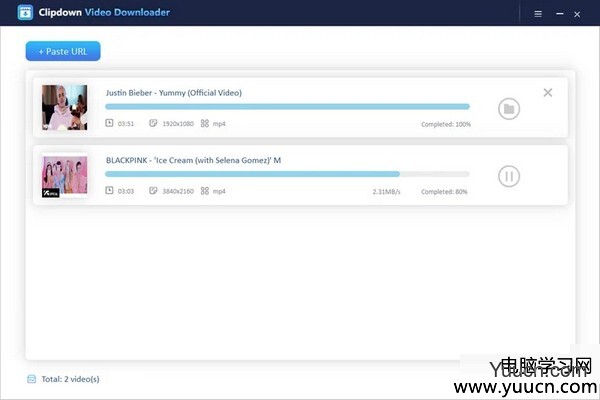Select the title 'Justin Bieber - Yummy (Official Video)'
This screenshot has height=400, width=600.
pyautogui.click(x=174, y=93)
